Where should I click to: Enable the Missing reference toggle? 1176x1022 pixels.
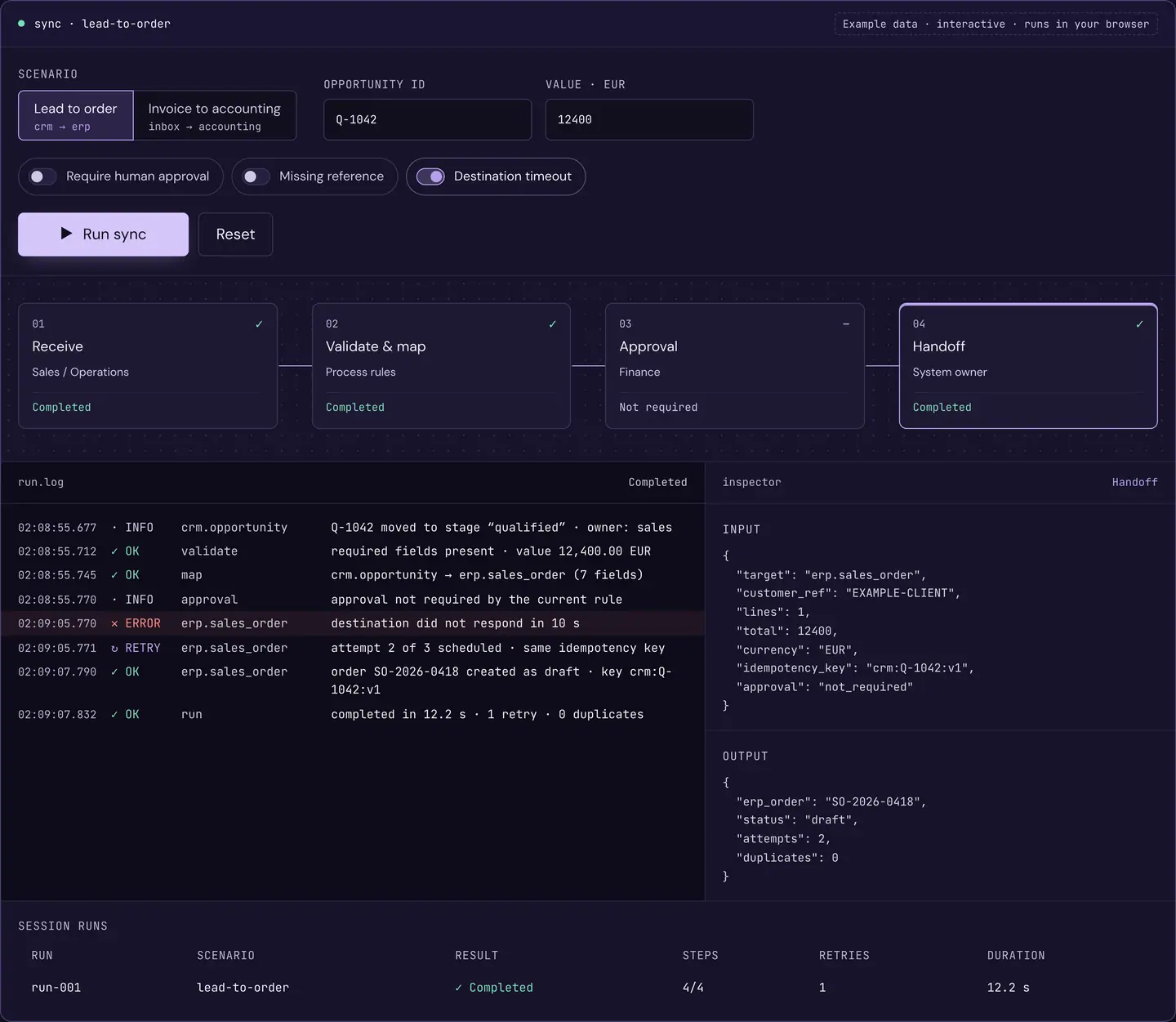256,176
